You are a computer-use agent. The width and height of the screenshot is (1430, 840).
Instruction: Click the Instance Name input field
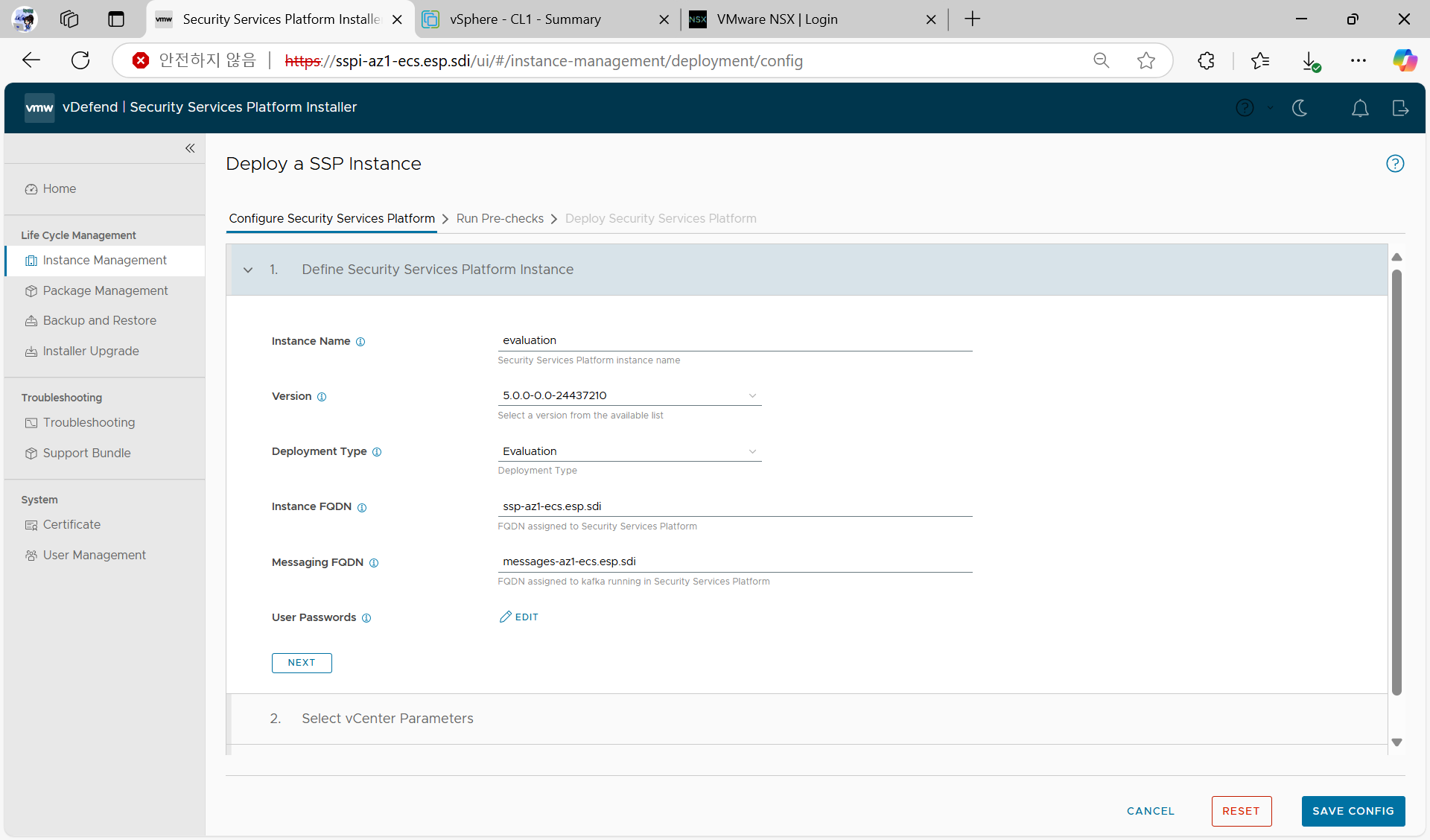point(735,340)
